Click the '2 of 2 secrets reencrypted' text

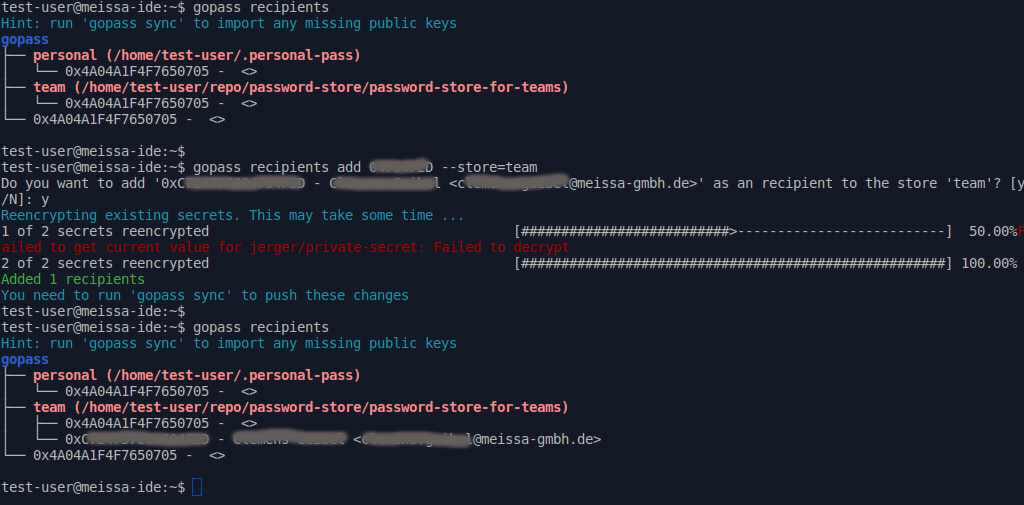click(x=105, y=263)
